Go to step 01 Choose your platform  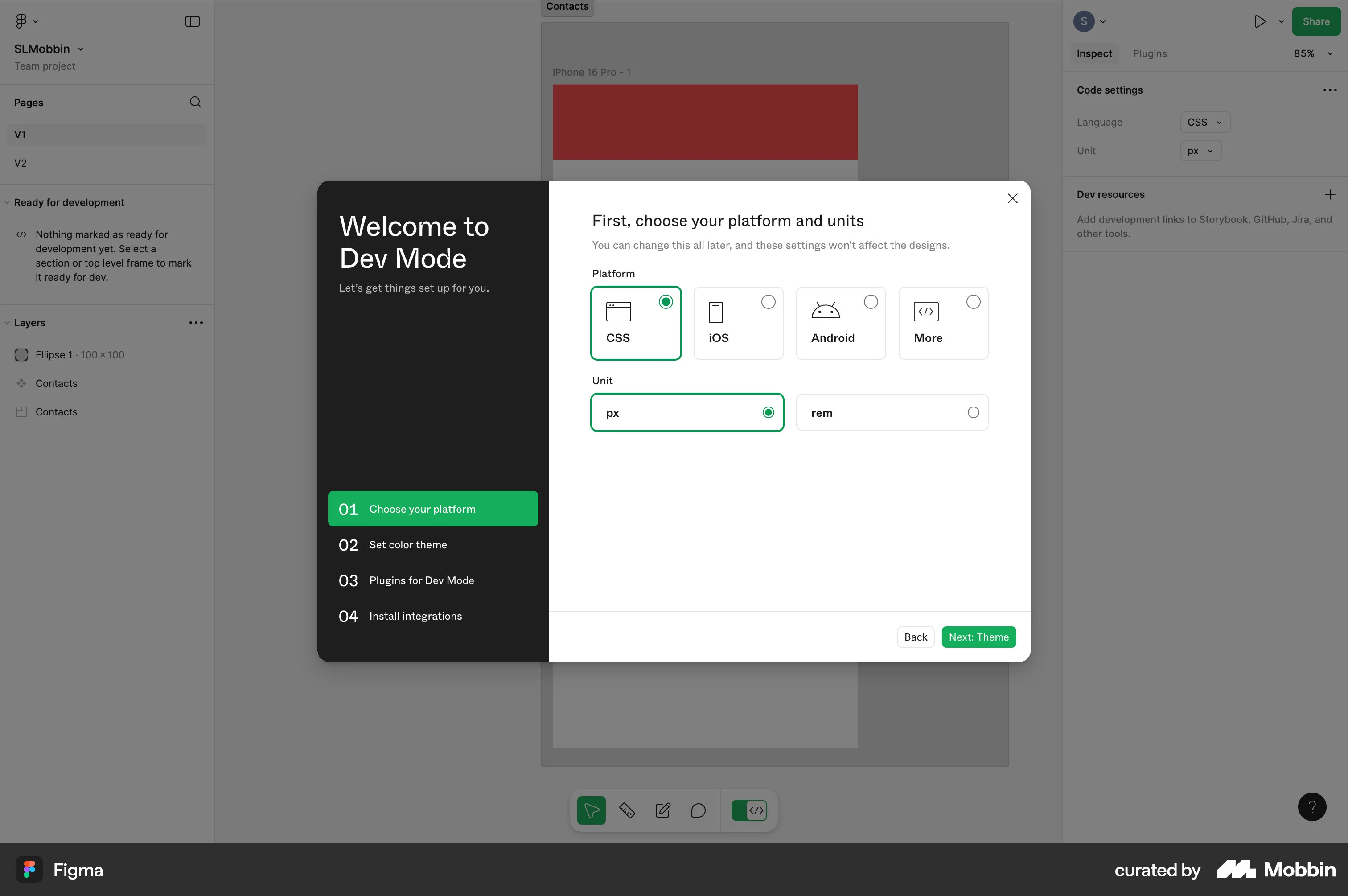tap(432, 509)
